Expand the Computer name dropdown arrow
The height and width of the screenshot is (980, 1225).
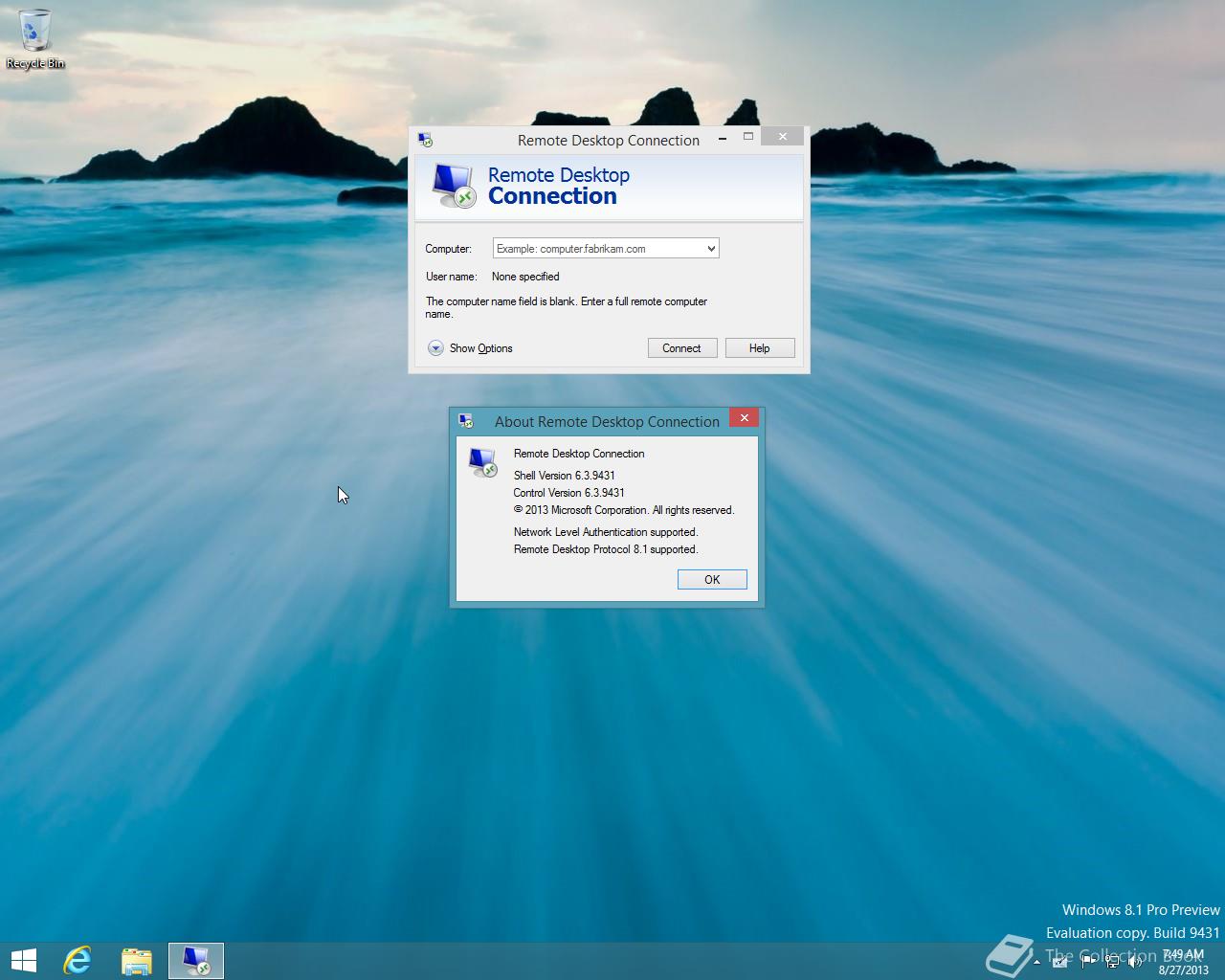pyautogui.click(x=711, y=249)
